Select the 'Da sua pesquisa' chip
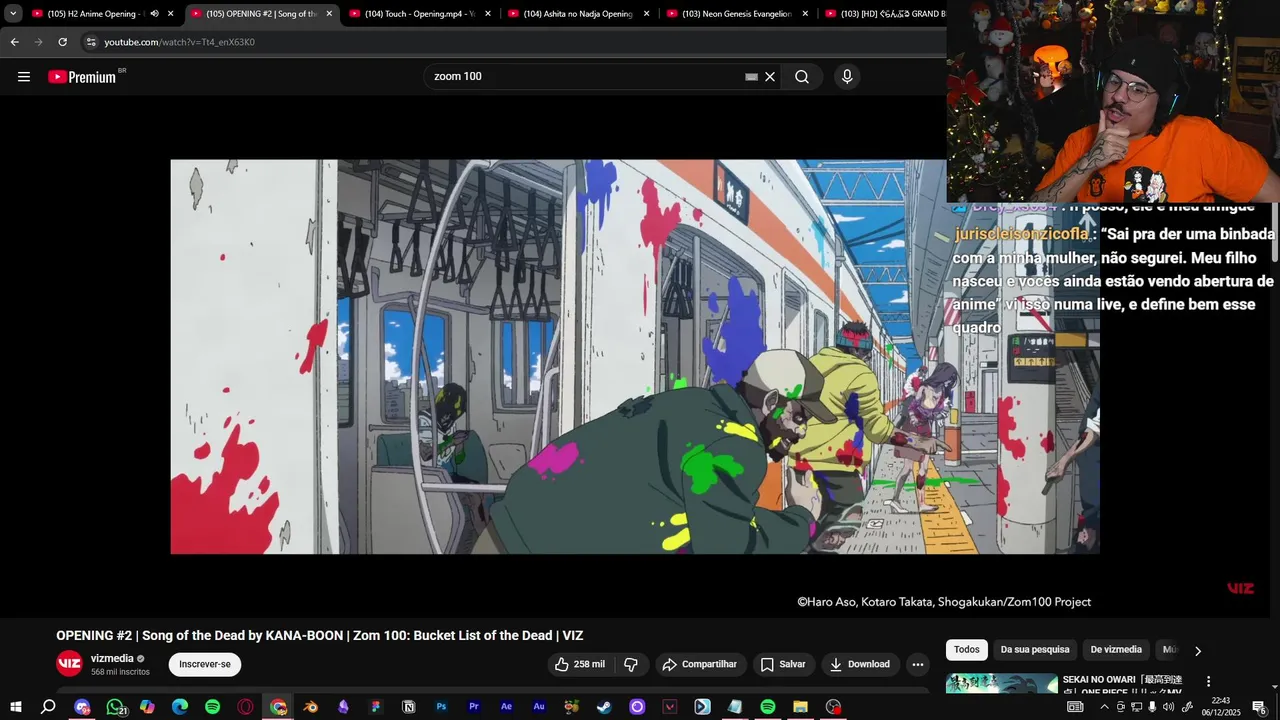 [x=1035, y=650]
